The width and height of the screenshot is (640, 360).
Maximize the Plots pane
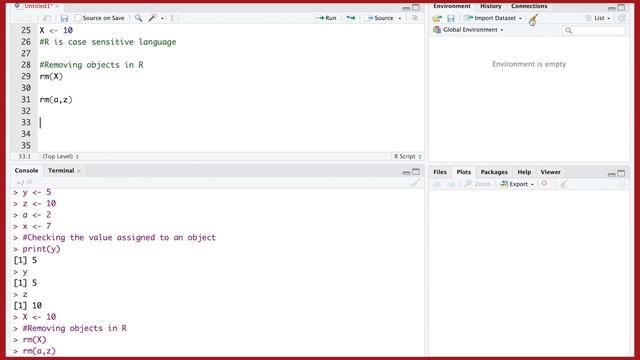tap(621, 173)
